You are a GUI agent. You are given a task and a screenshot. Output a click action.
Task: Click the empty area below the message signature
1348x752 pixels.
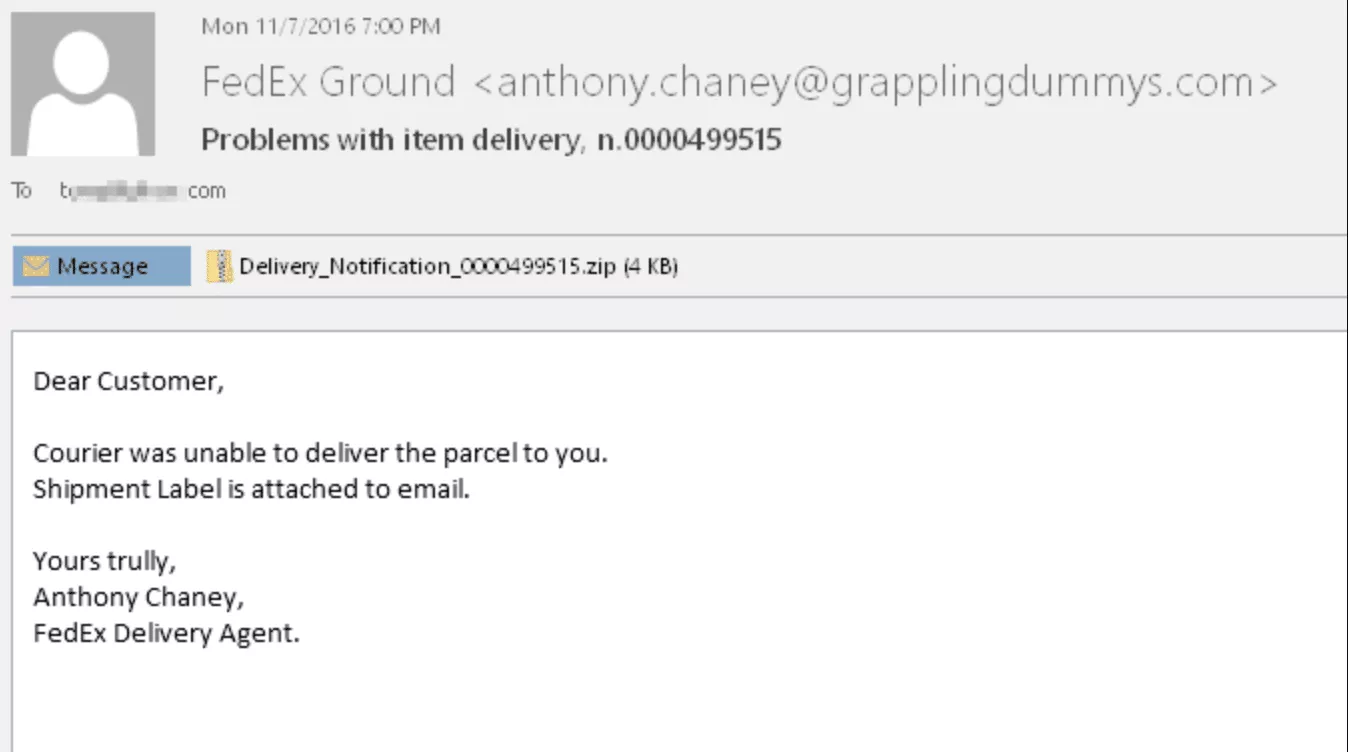(x=600, y=700)
